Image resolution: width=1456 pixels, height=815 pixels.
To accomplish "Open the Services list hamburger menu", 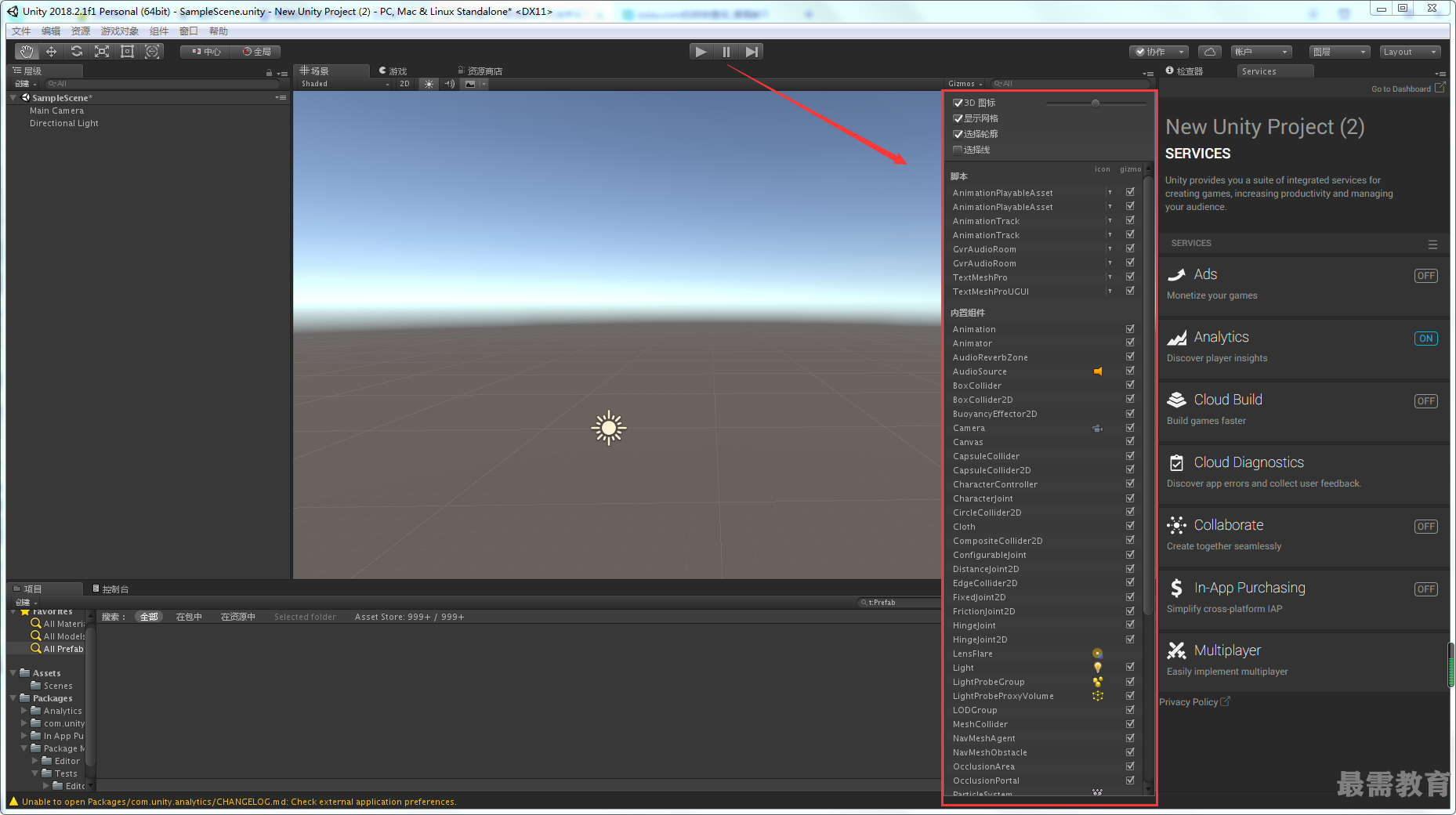I will point(1432,244).
